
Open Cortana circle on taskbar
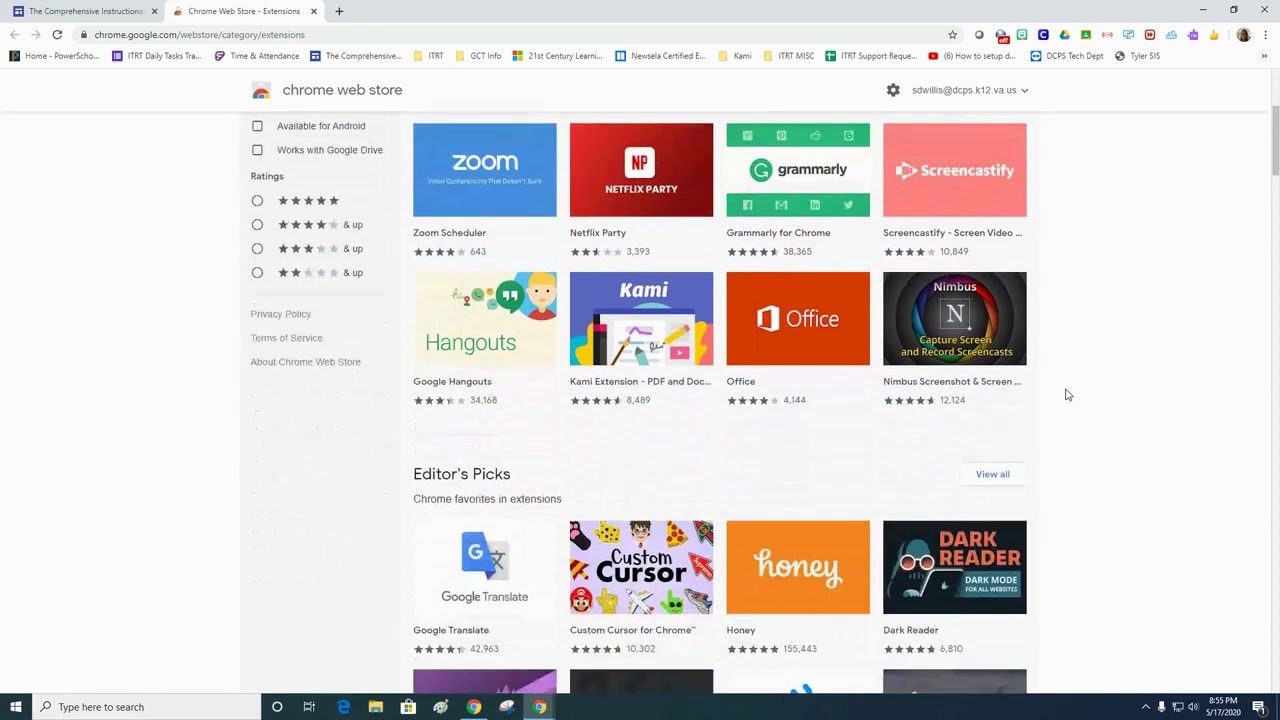pos(277,707)
